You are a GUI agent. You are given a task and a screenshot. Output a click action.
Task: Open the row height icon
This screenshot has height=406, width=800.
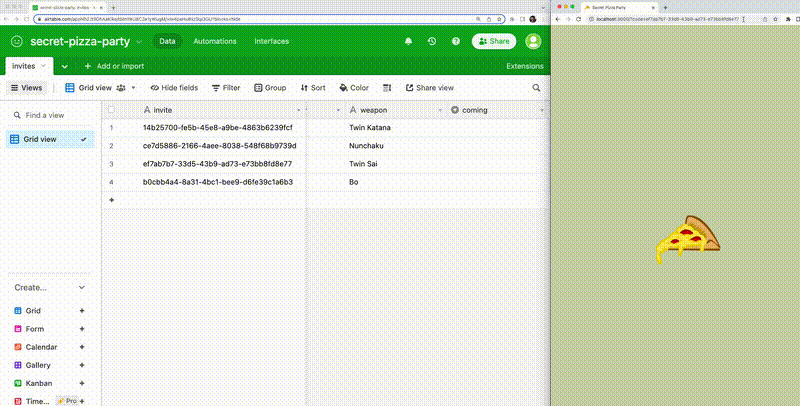pyautogui.click(x=385, y=88)
